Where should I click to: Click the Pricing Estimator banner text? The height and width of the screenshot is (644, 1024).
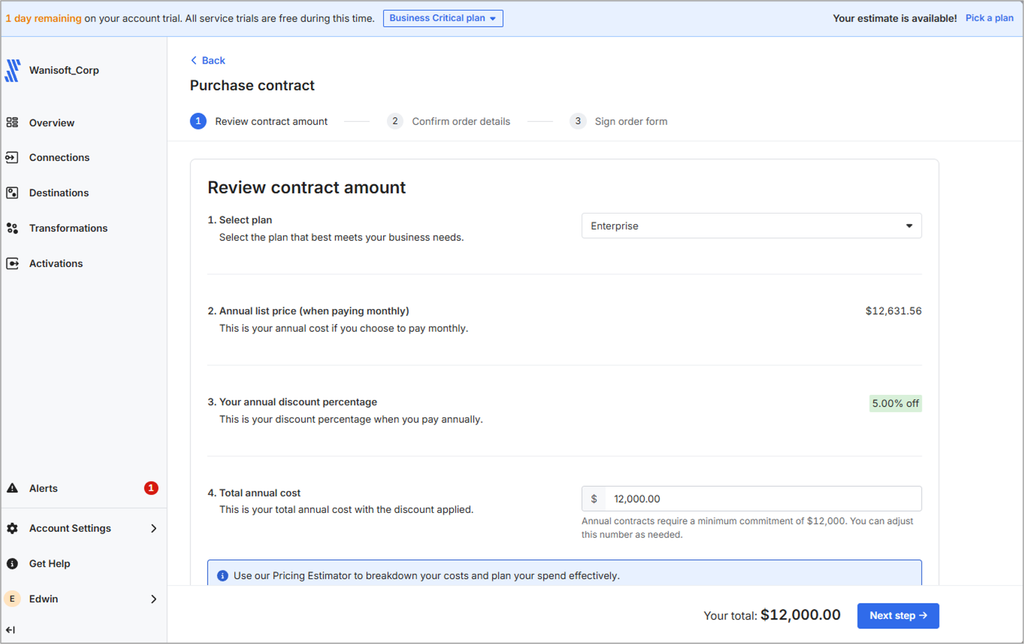pyautogui.click(x=426, y=575)
